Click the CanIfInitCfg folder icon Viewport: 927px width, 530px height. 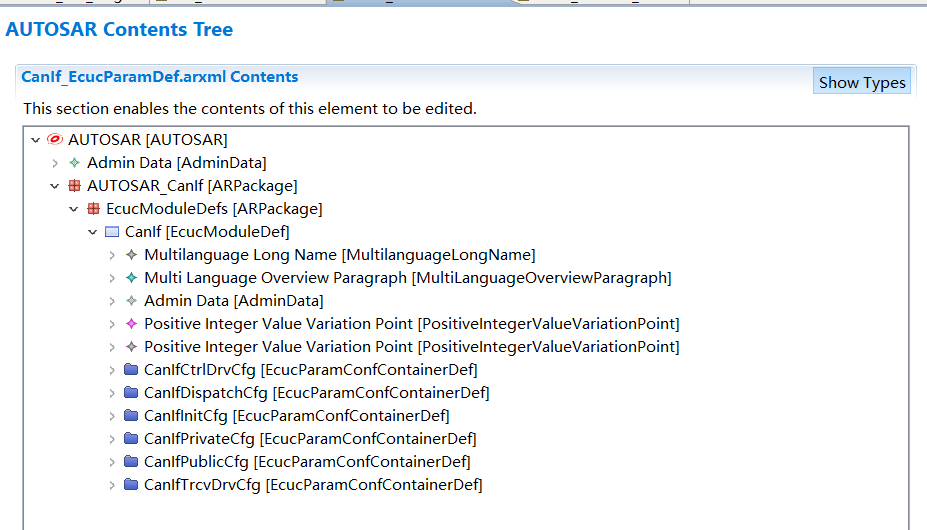coord(131,416)
